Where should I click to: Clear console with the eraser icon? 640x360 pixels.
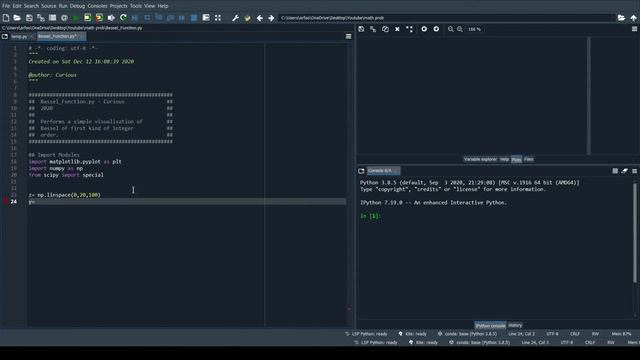tap(624, 171)
